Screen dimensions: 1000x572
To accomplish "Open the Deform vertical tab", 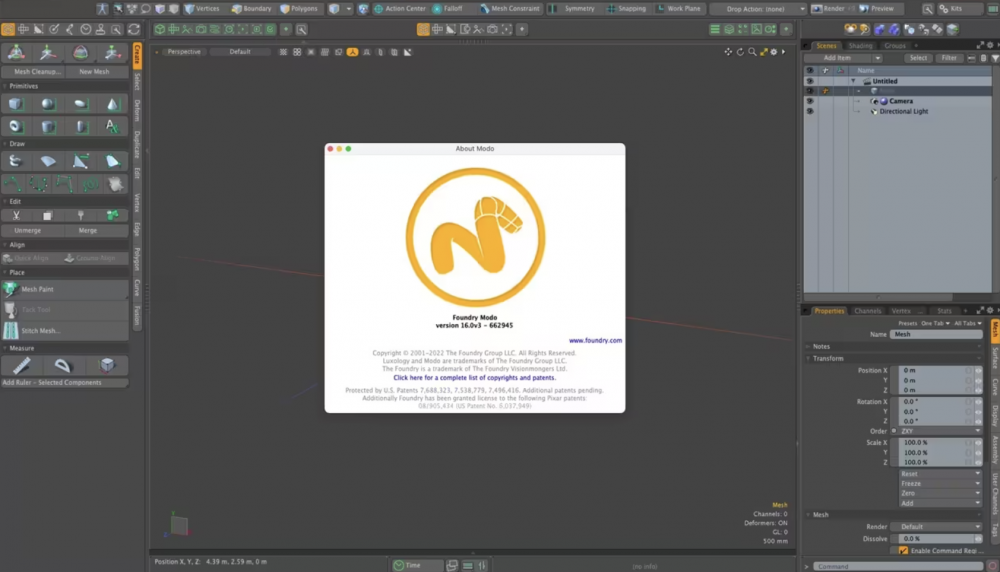I will 137,110.
